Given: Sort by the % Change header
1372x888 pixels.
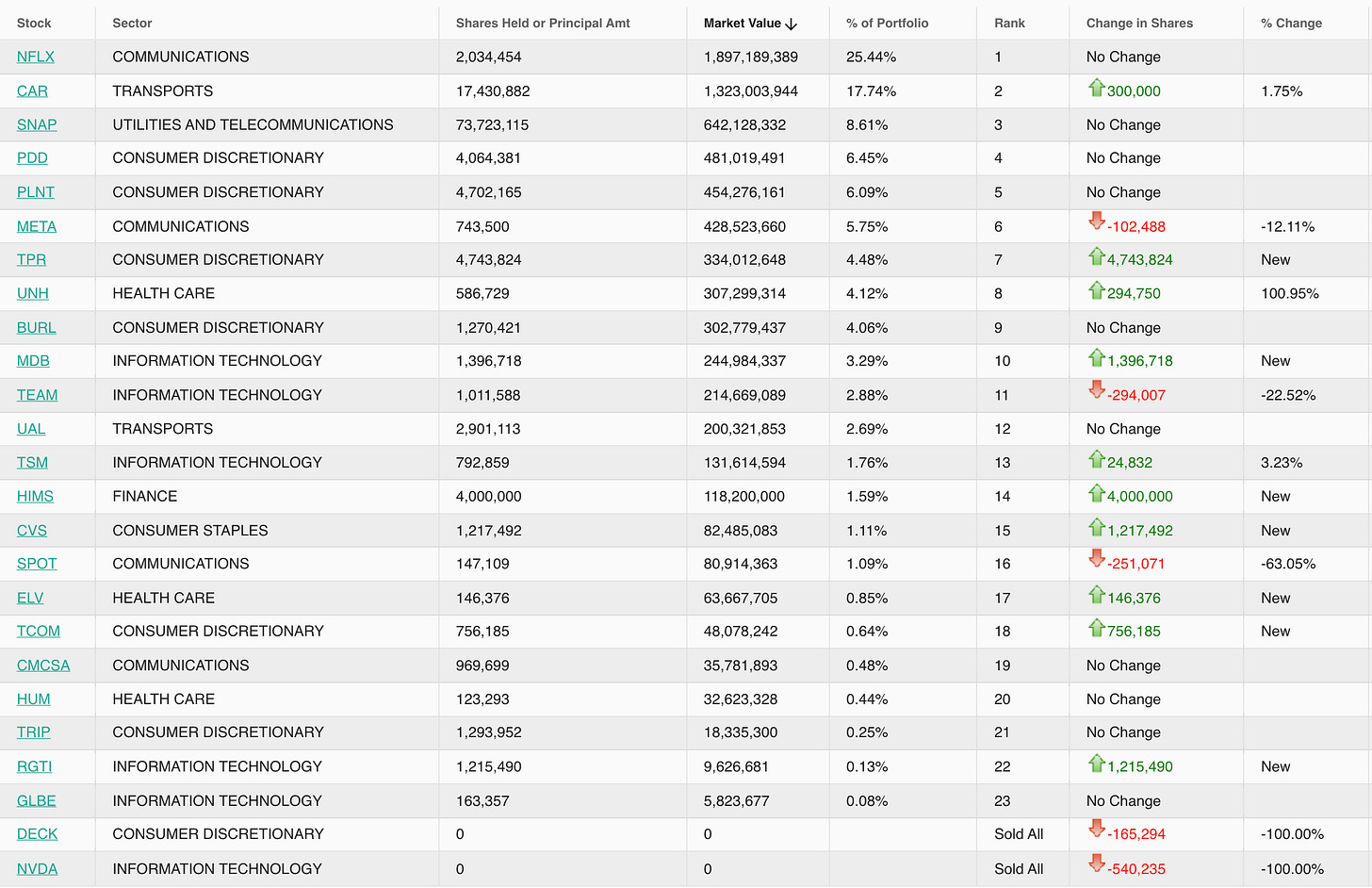Looking at the screenshot, I should pyautogui.click(x=1291, y=23).
